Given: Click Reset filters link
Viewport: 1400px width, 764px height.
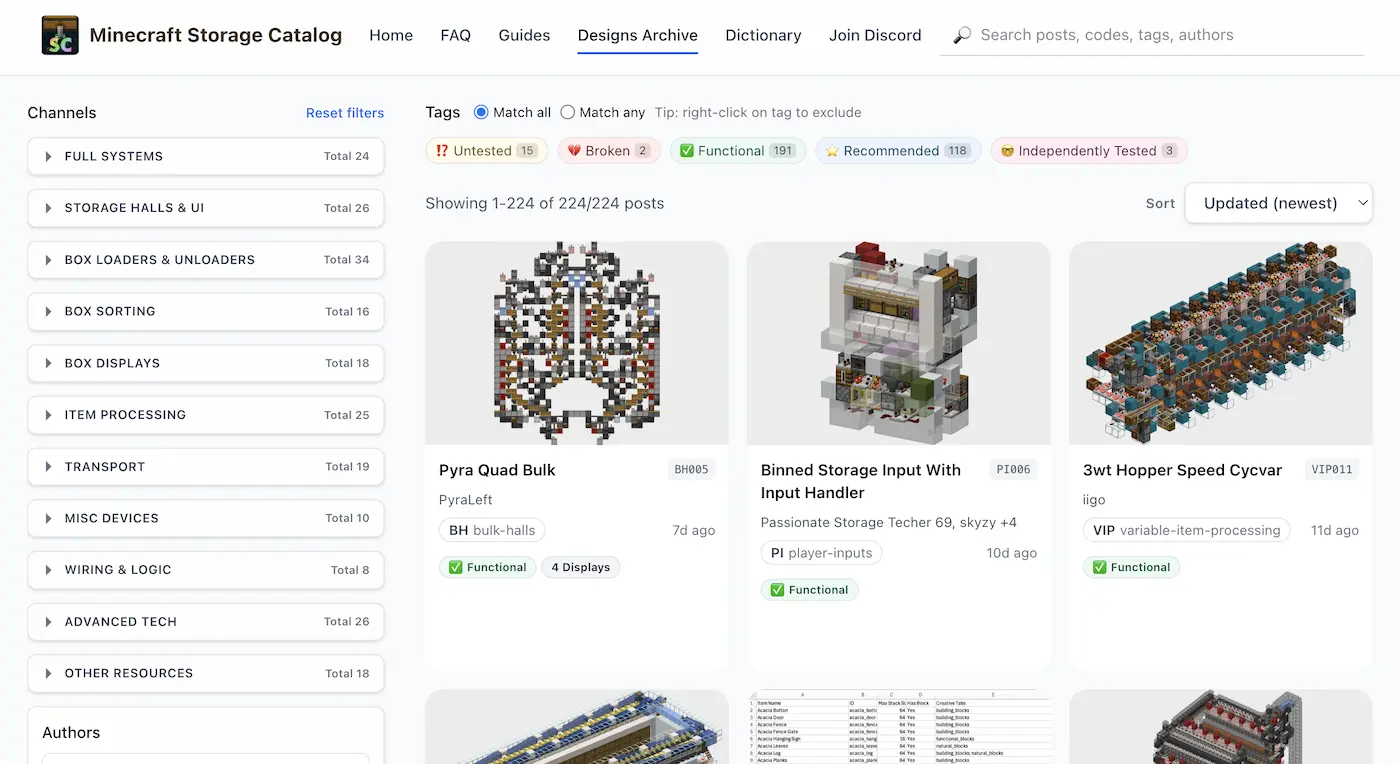Looking at the screenshot, I should [345, 113].
